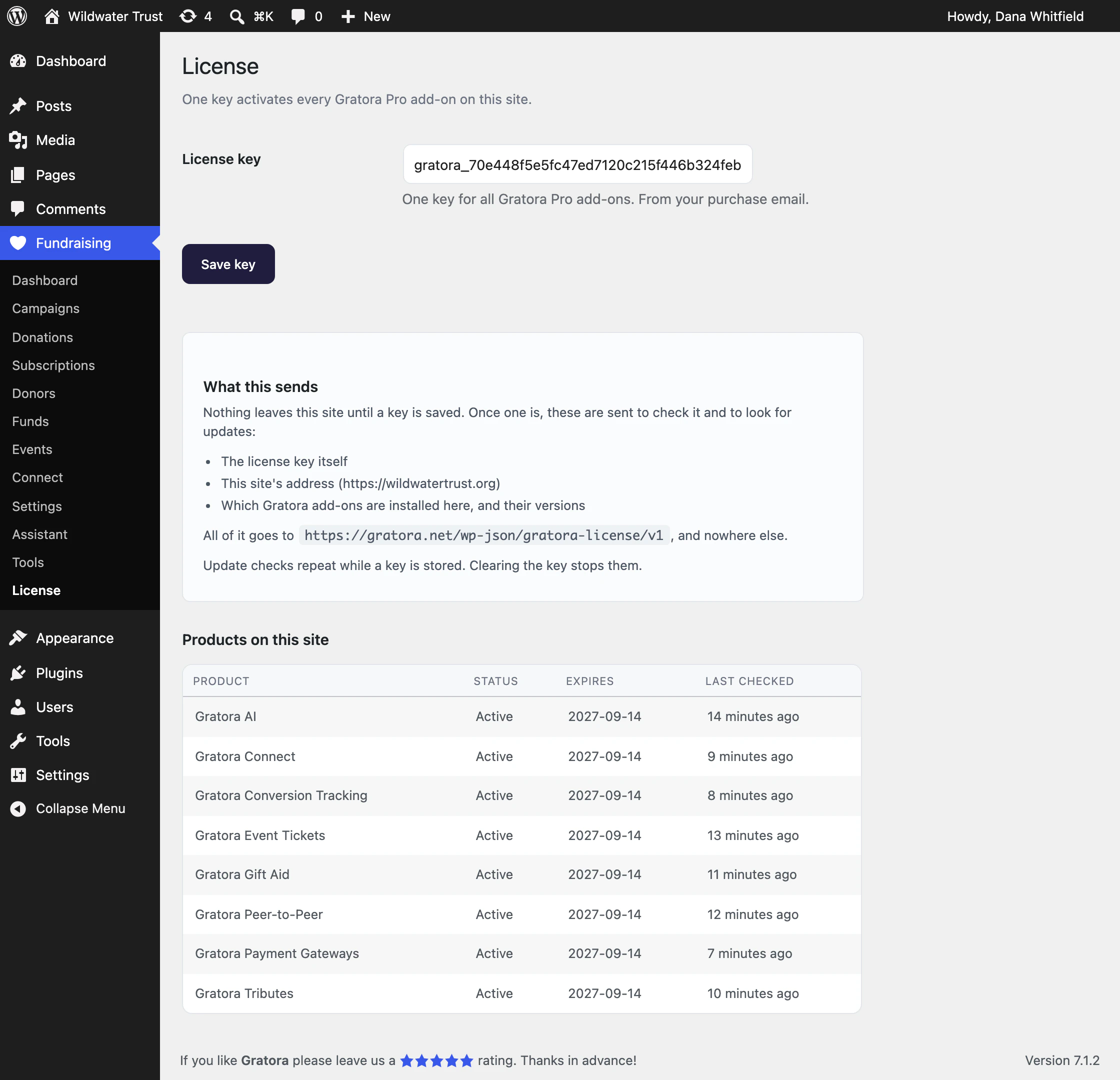Click the LAST CHECKED column header
Viewport: 1120px width, 1080px height.
pyautogui.click(x=749, y=680)
